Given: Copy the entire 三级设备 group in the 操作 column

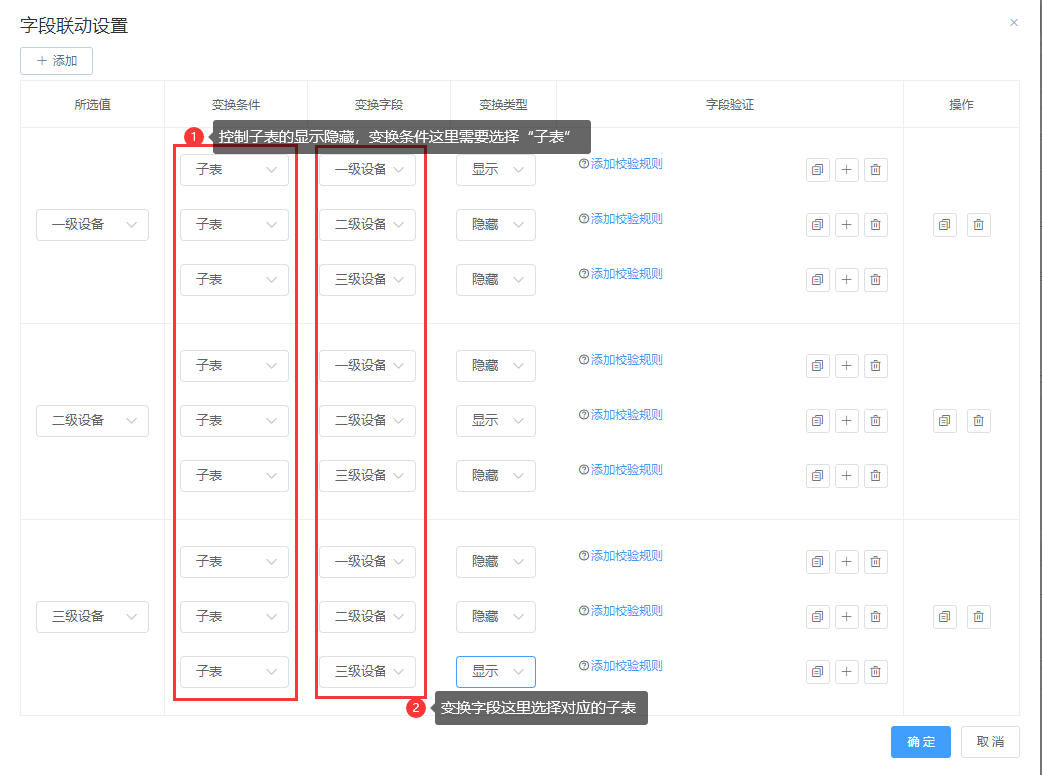Looking at the screenshot, I should coord(945,617).
